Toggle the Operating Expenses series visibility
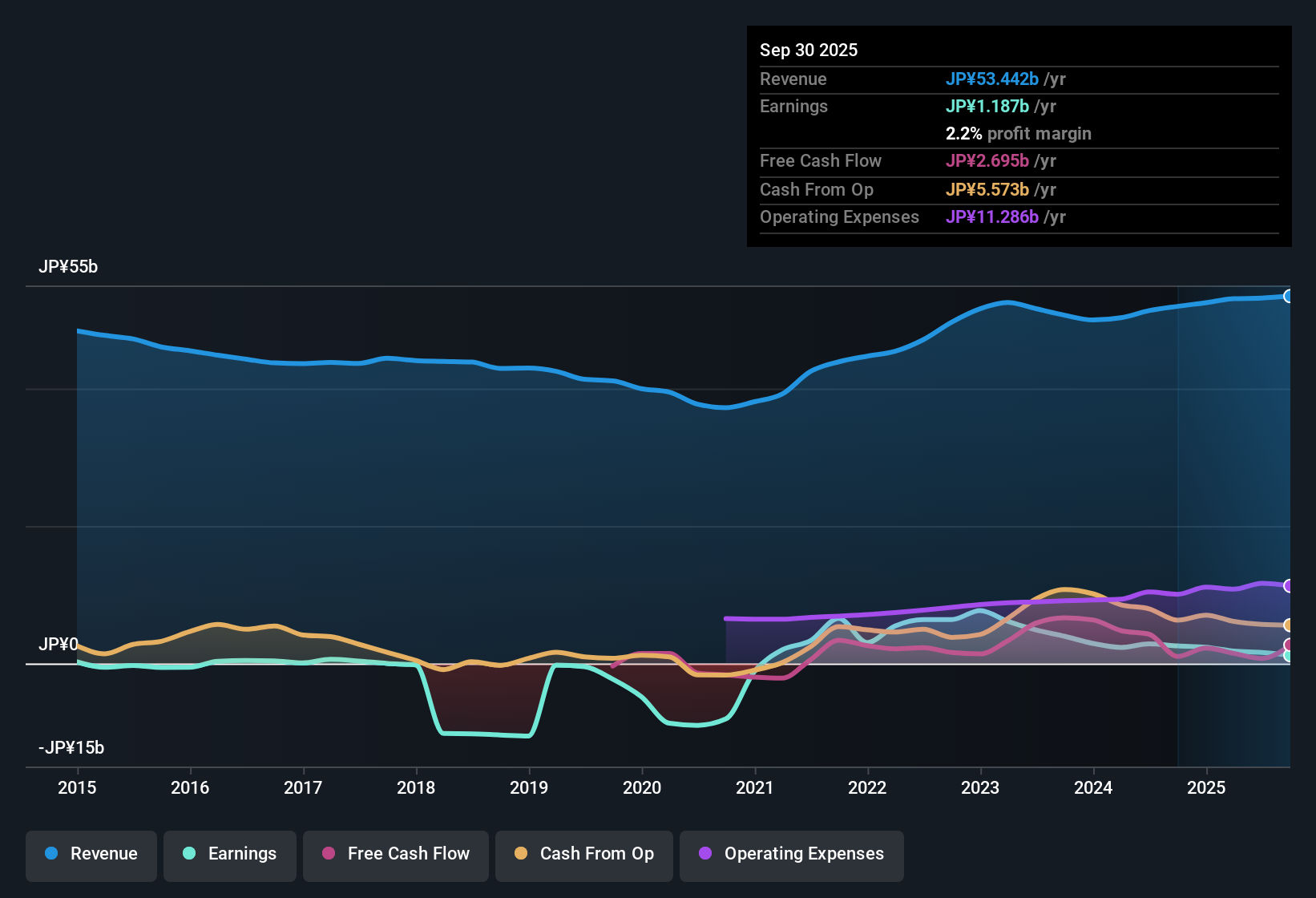Viewport: 1316px width, 898px height. click(792, 855)
